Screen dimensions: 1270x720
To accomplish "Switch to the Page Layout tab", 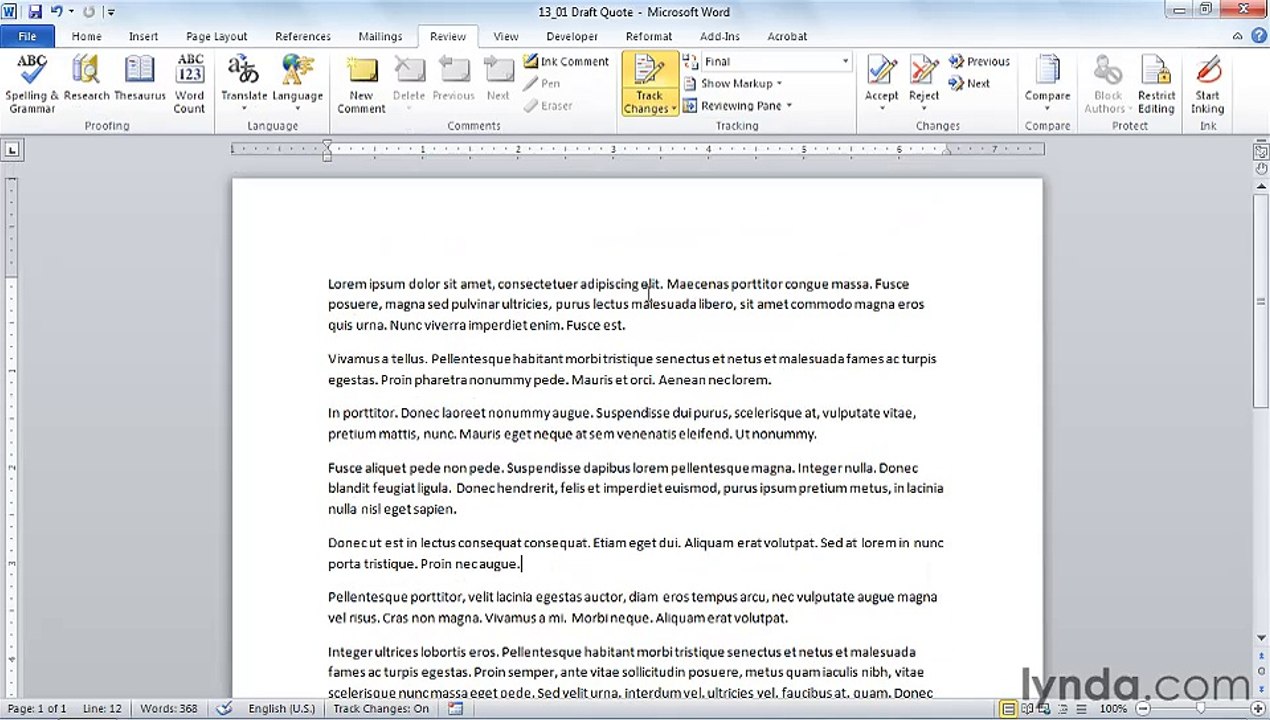I will pyautogui.click(x=216, y=36).
